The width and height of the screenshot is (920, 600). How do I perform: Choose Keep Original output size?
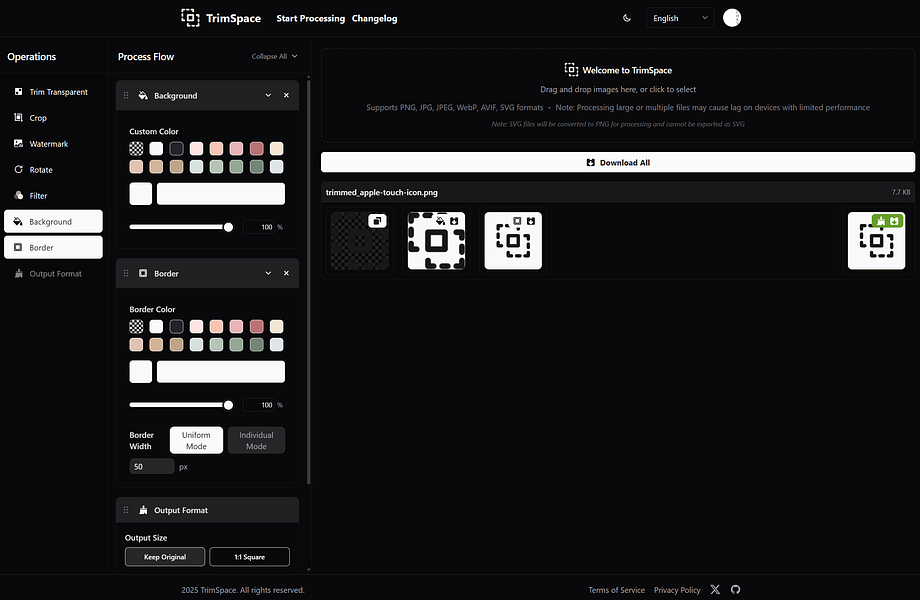tap(165, 557)
